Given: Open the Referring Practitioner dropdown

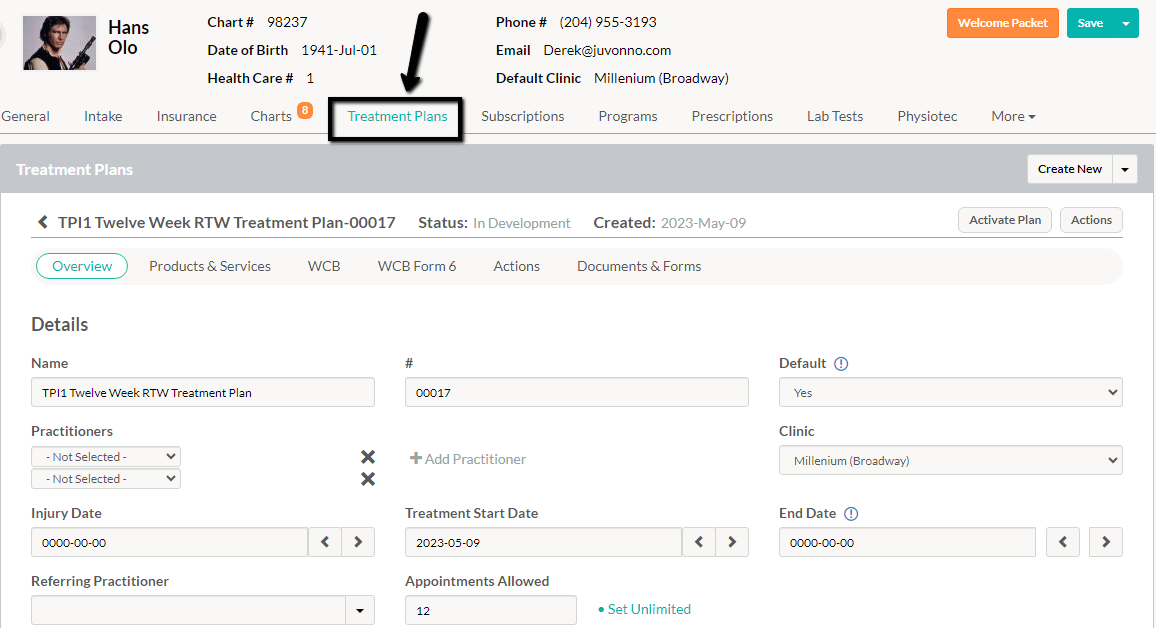Looking at the screenshot, I should pyautogui.click(x=360, y=609).
